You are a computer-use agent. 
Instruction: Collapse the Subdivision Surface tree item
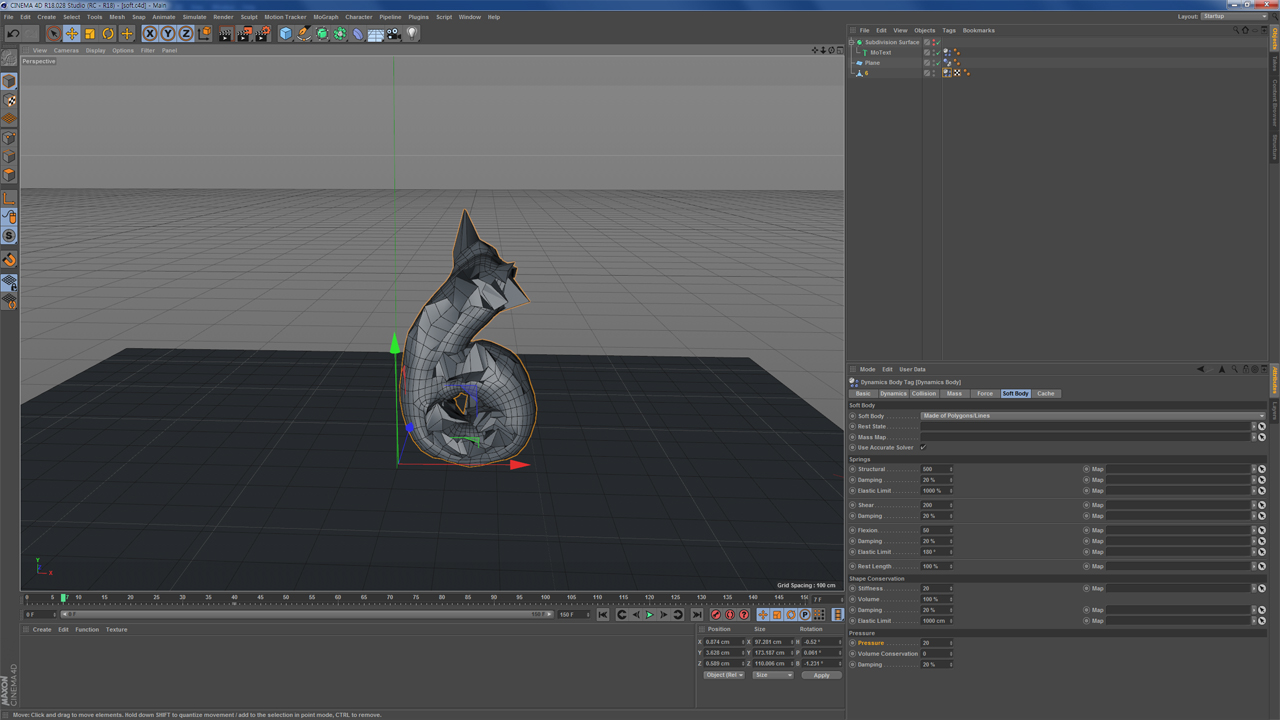point(852,42)
